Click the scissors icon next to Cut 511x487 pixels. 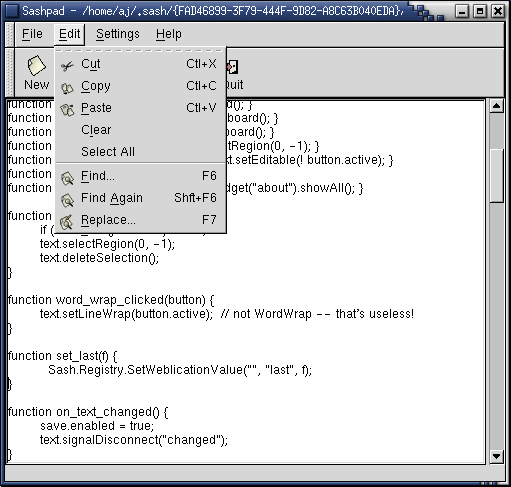pos(67,66)
